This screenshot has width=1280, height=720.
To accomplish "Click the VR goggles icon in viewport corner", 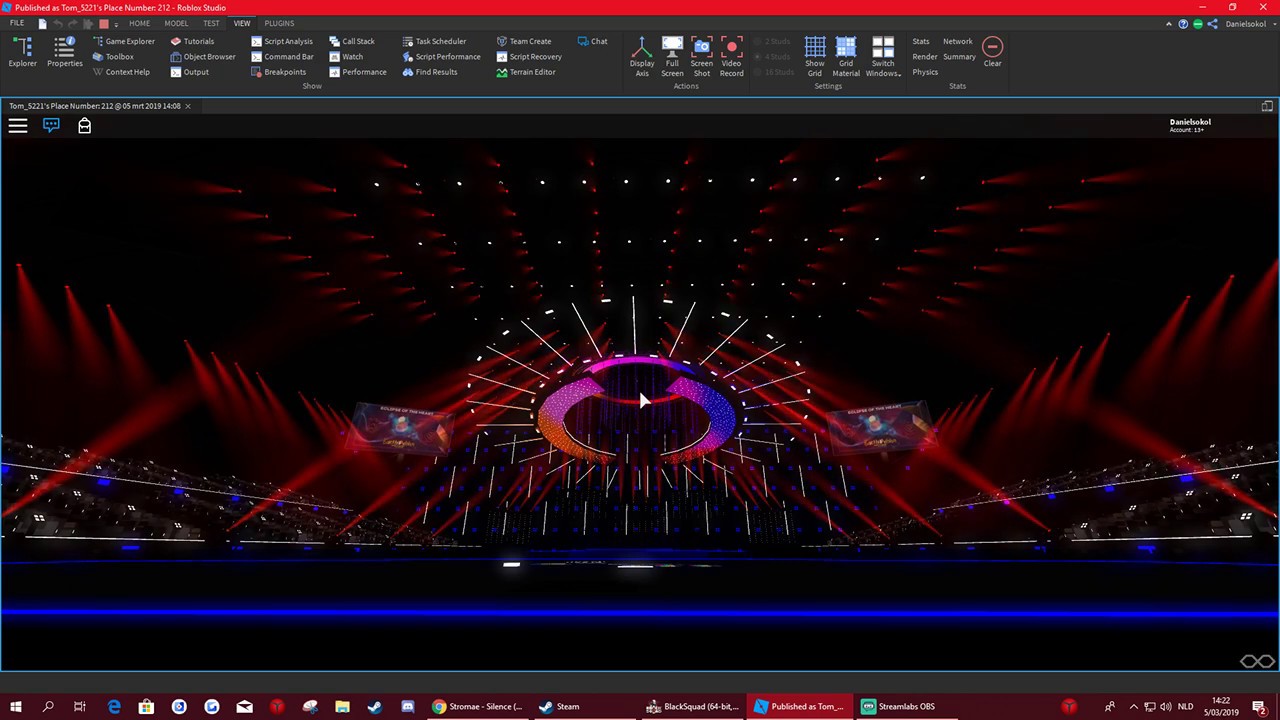I will pos(1258,661).
